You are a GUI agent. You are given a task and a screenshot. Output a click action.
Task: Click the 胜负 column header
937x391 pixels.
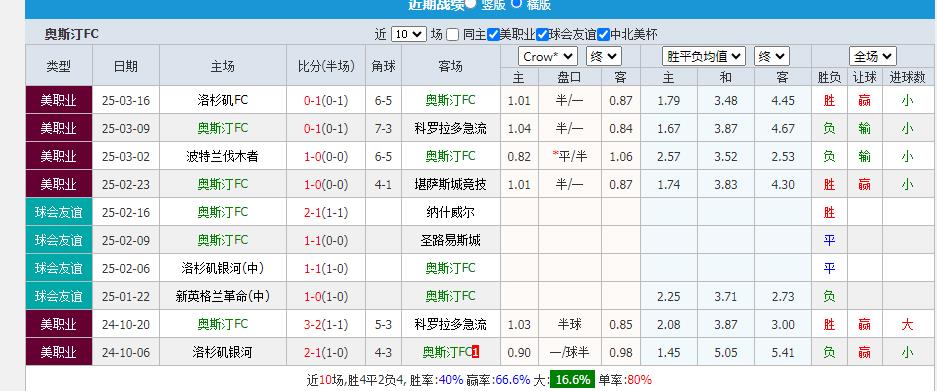pos(829,78)
